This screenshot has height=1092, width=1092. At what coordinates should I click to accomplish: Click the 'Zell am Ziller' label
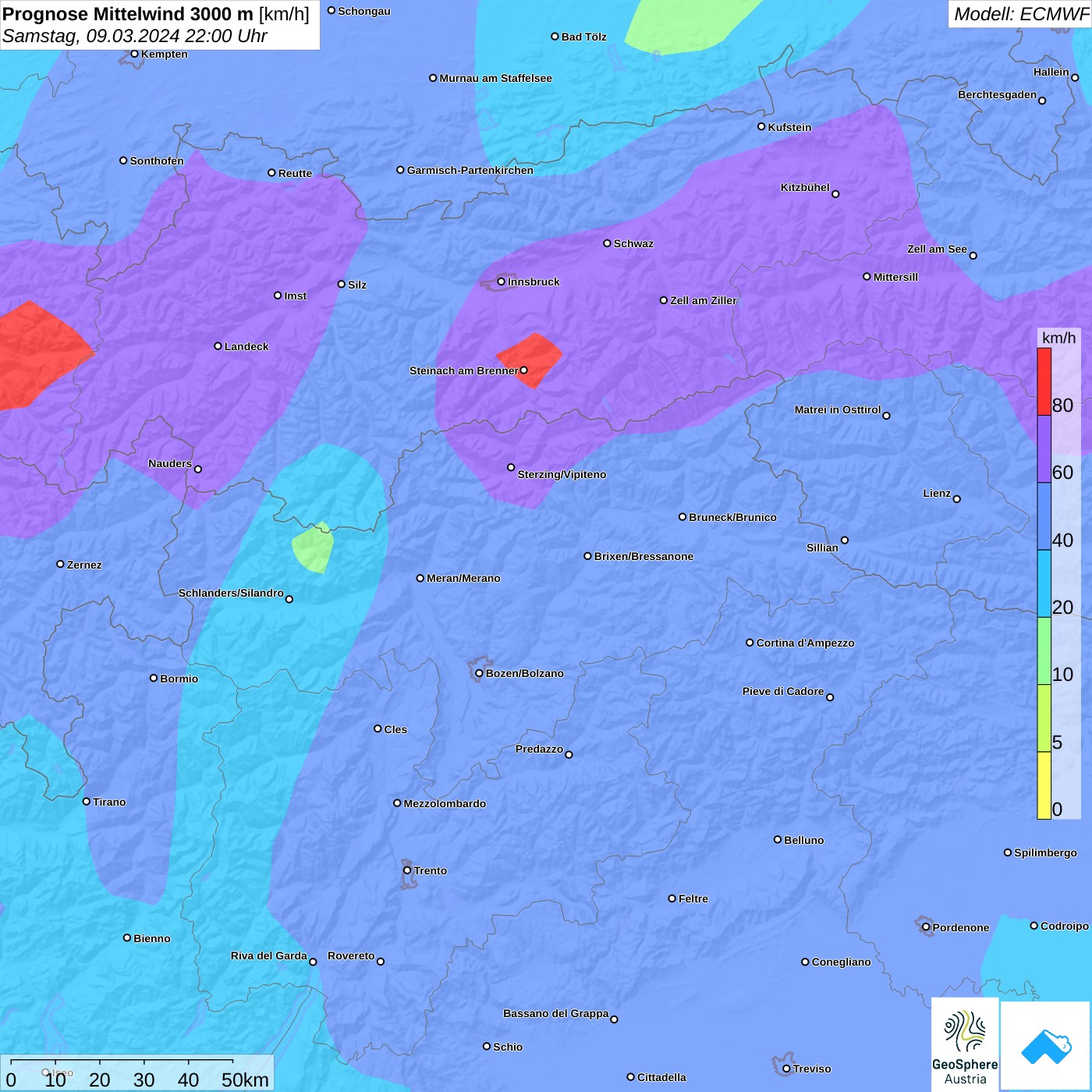[704, 300]
